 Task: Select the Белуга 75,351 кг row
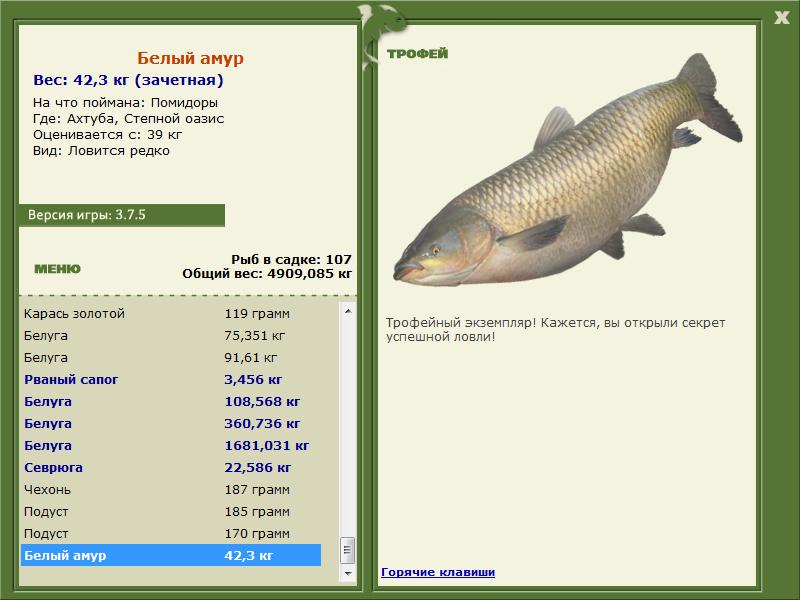(x=171, y=336)
